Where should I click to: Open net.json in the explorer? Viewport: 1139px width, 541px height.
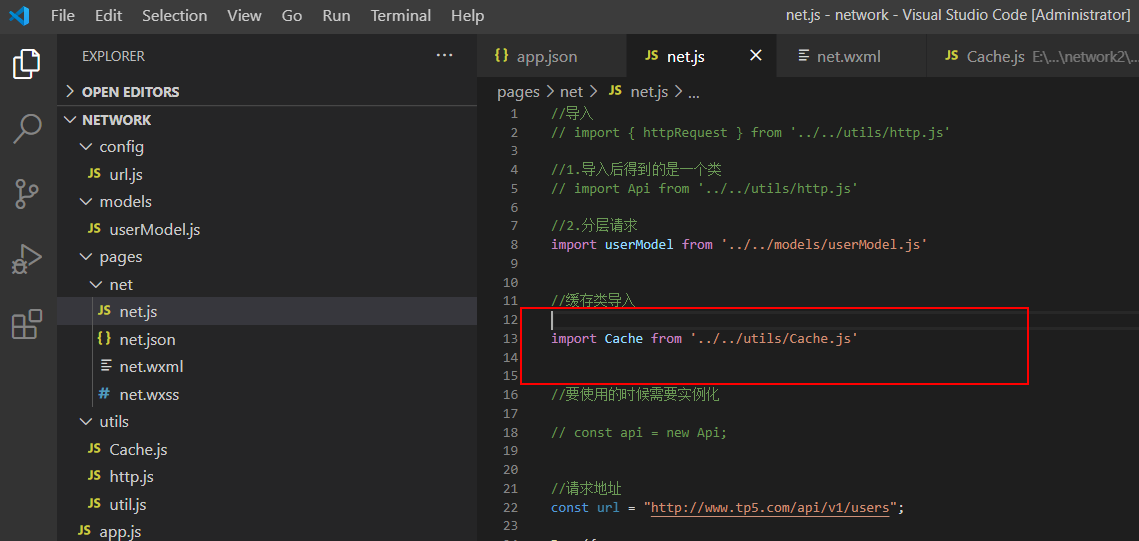[267, 339]
